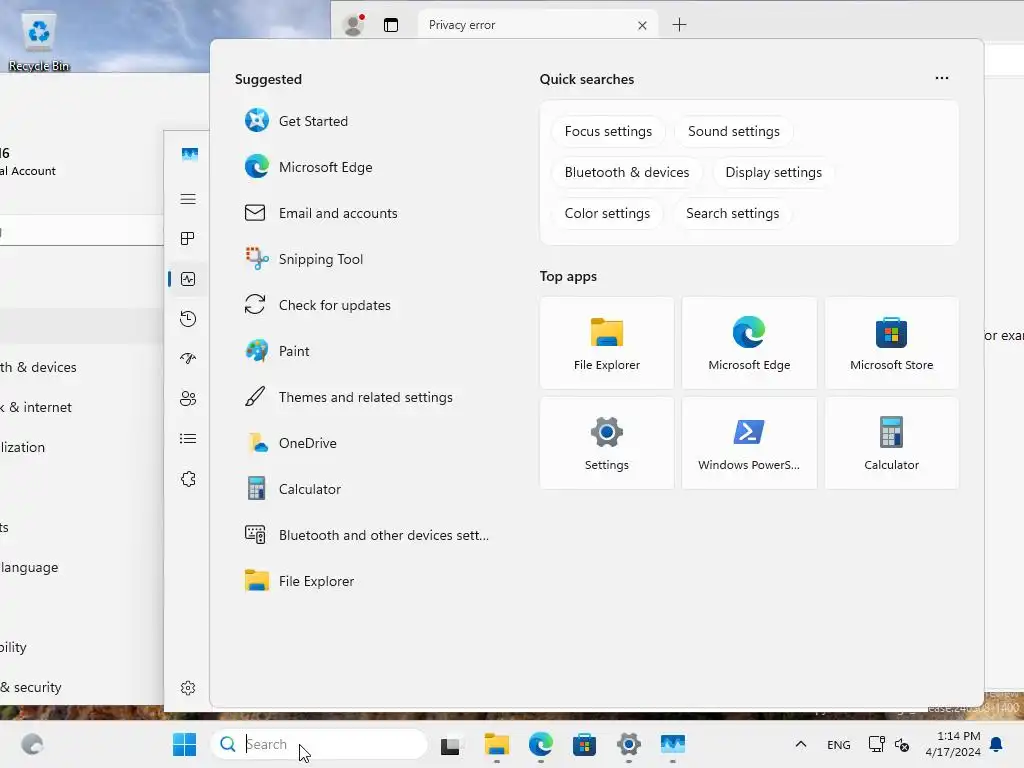Image resolution: width=1024 pixels, height=768 pixels.
Task: Open the Windows Start menu
Action: tap(184, 744)
